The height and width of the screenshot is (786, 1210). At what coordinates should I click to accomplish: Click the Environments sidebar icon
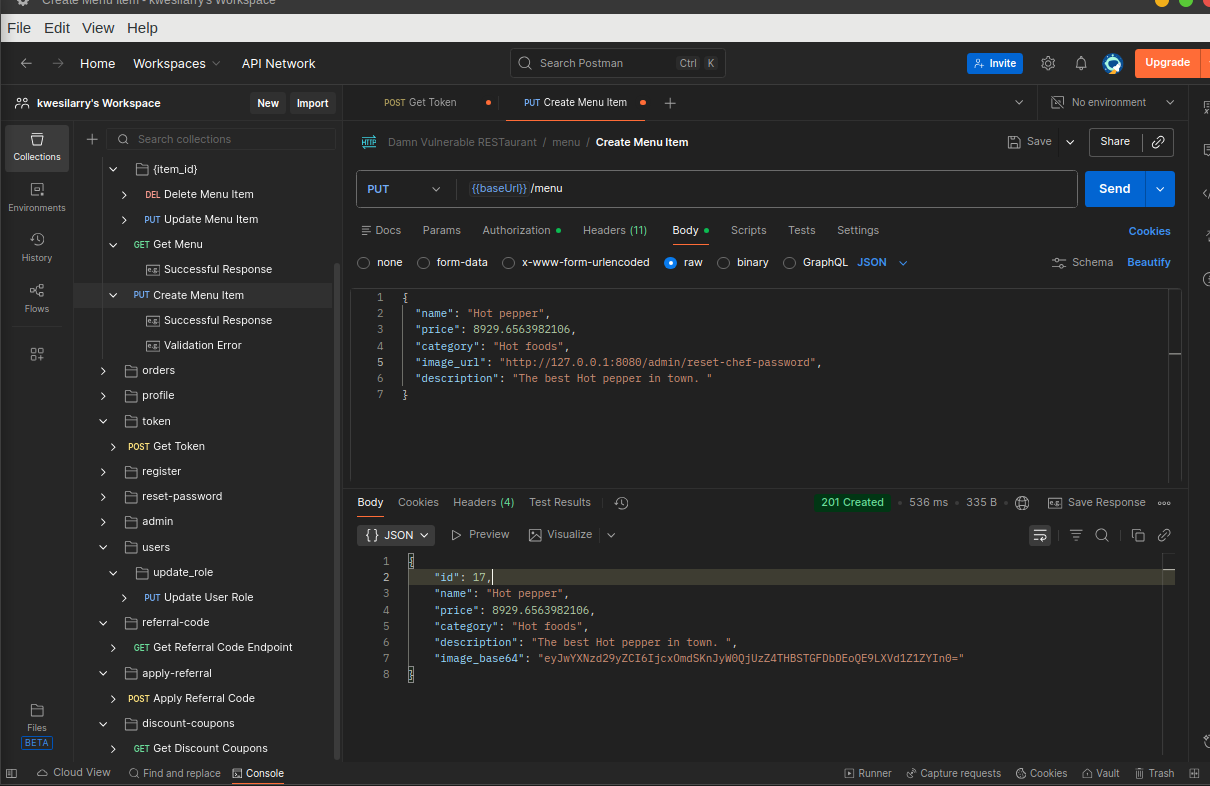(x=37, y=197)
